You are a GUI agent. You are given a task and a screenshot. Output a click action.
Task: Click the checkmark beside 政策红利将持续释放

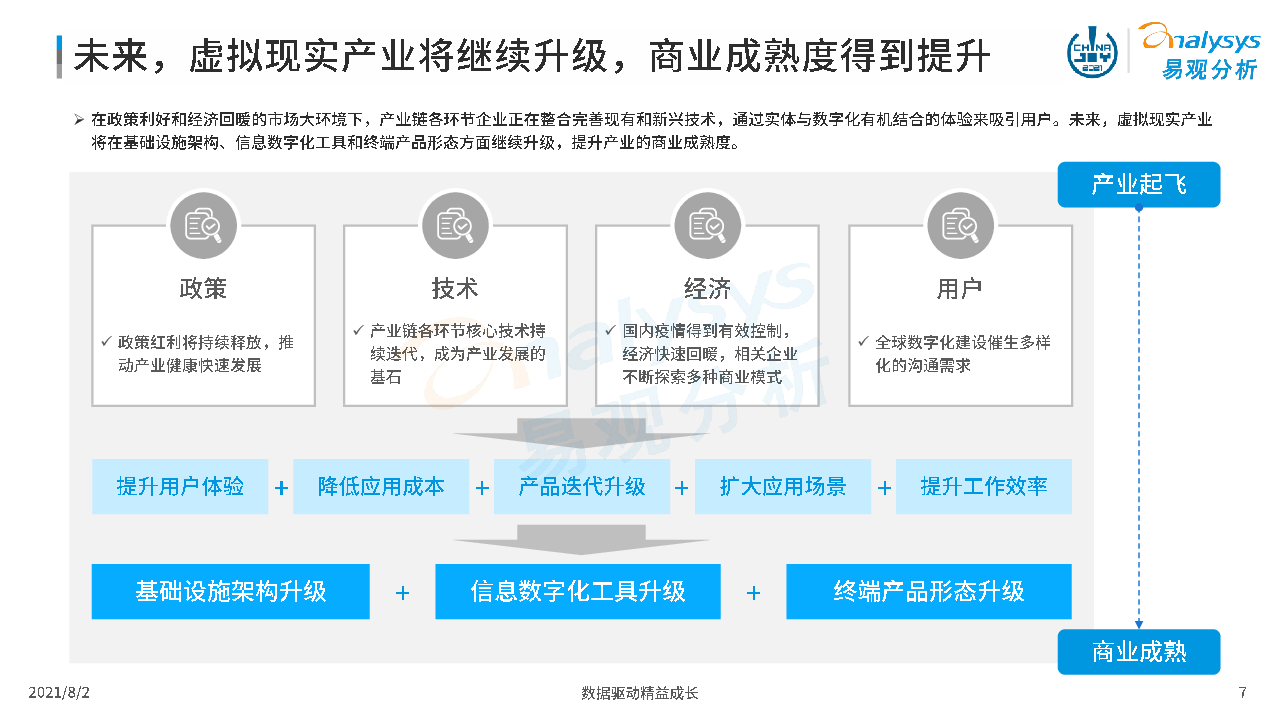[x=107, y=342]
